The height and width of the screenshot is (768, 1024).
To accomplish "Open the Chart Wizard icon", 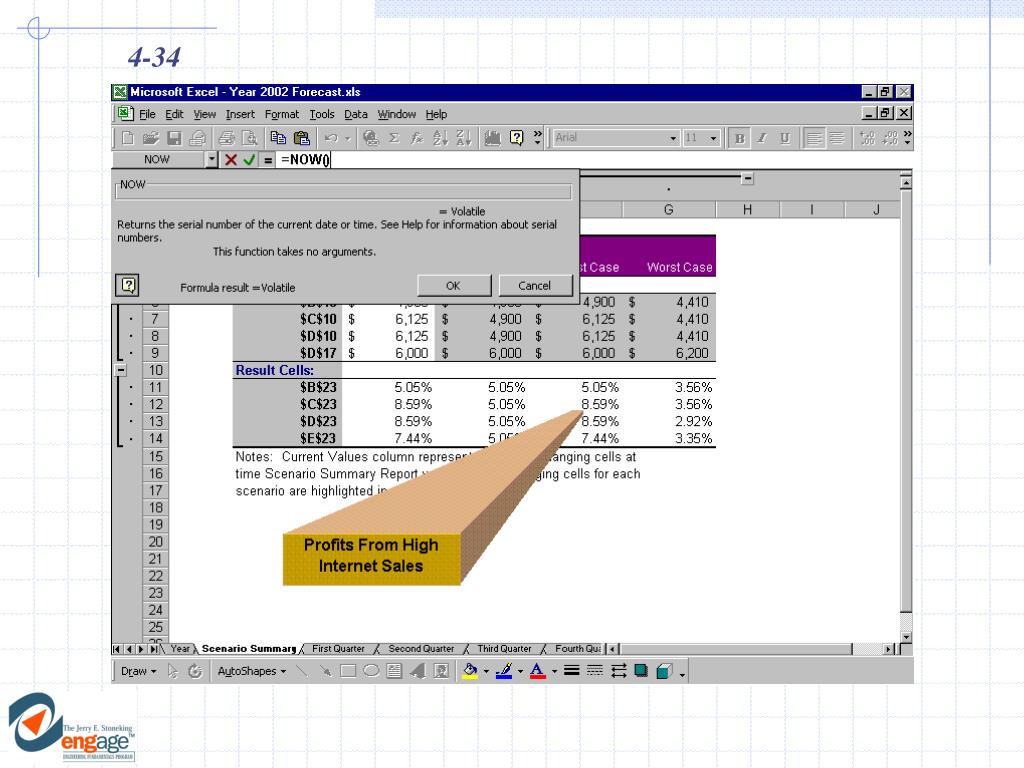I will pyautogui.click(x=492, y=138).
